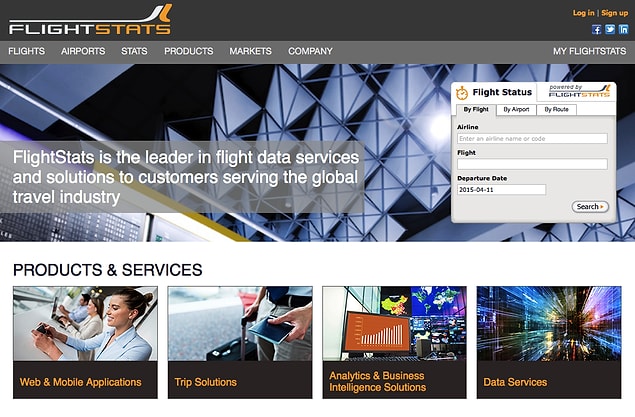Focus the Flight number field

tap(532, 164)
